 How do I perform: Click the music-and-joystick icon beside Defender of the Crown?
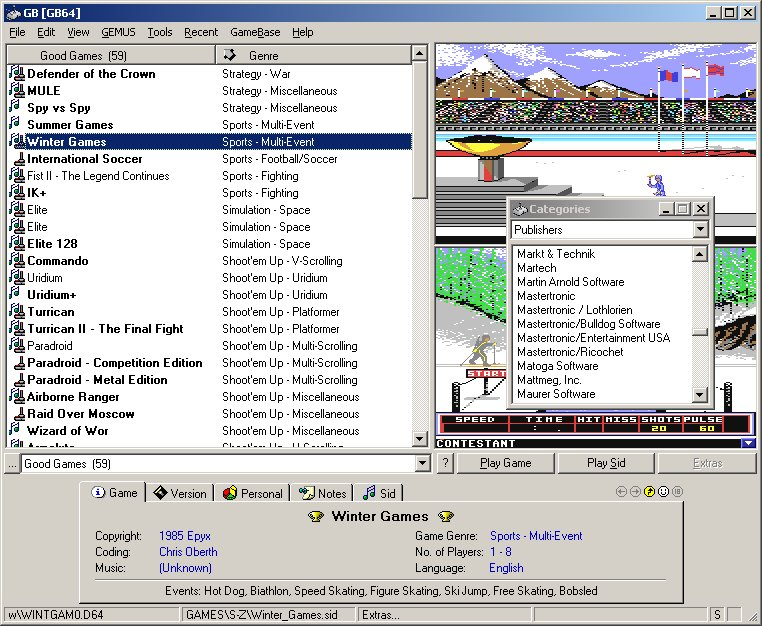pyautogui.click(x=17, y=73)
